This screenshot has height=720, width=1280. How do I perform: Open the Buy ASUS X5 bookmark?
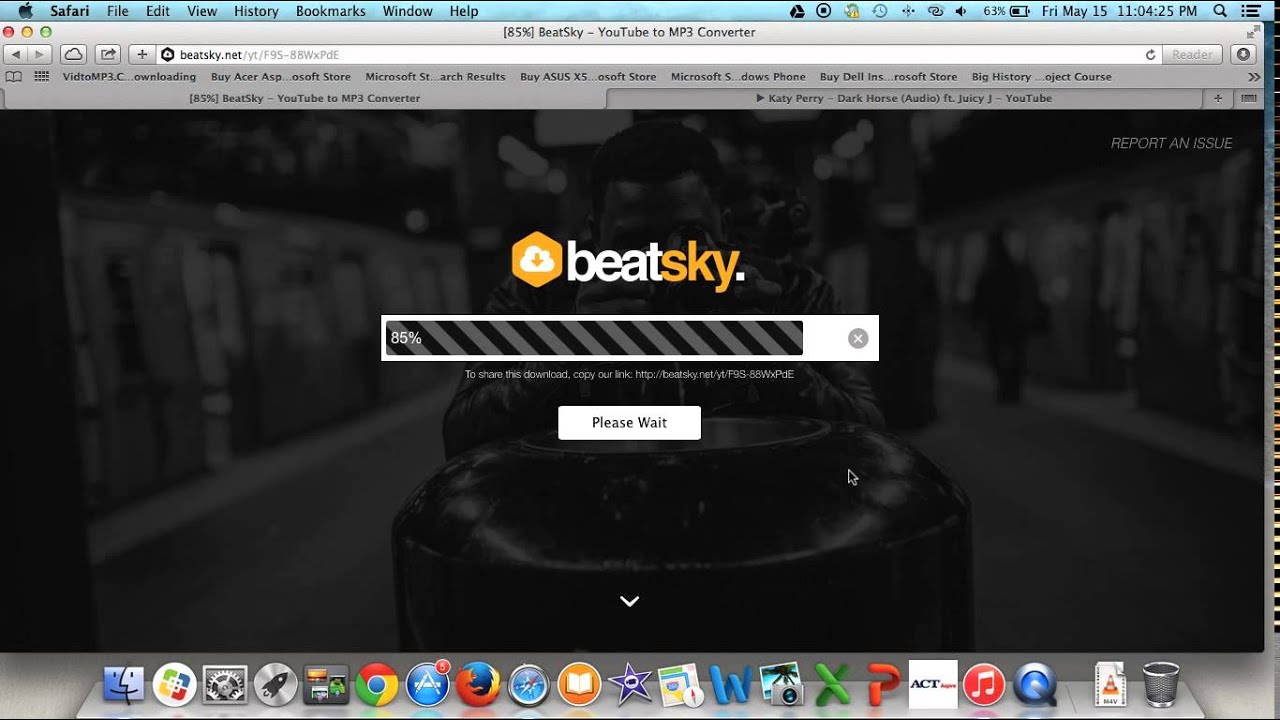coord(588,76)
